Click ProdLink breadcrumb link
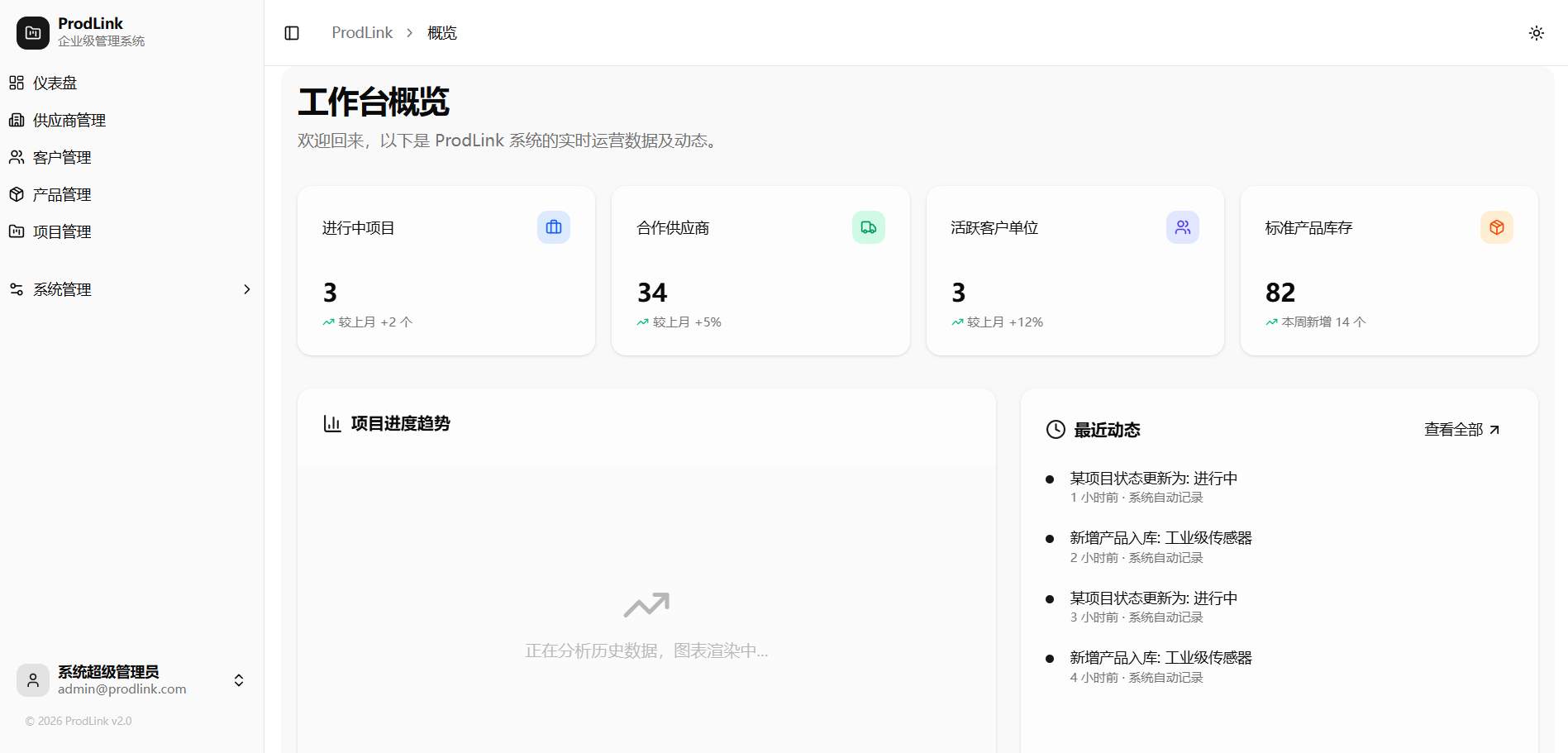Screen dimensions: 1568x753 tap(362, 33)
